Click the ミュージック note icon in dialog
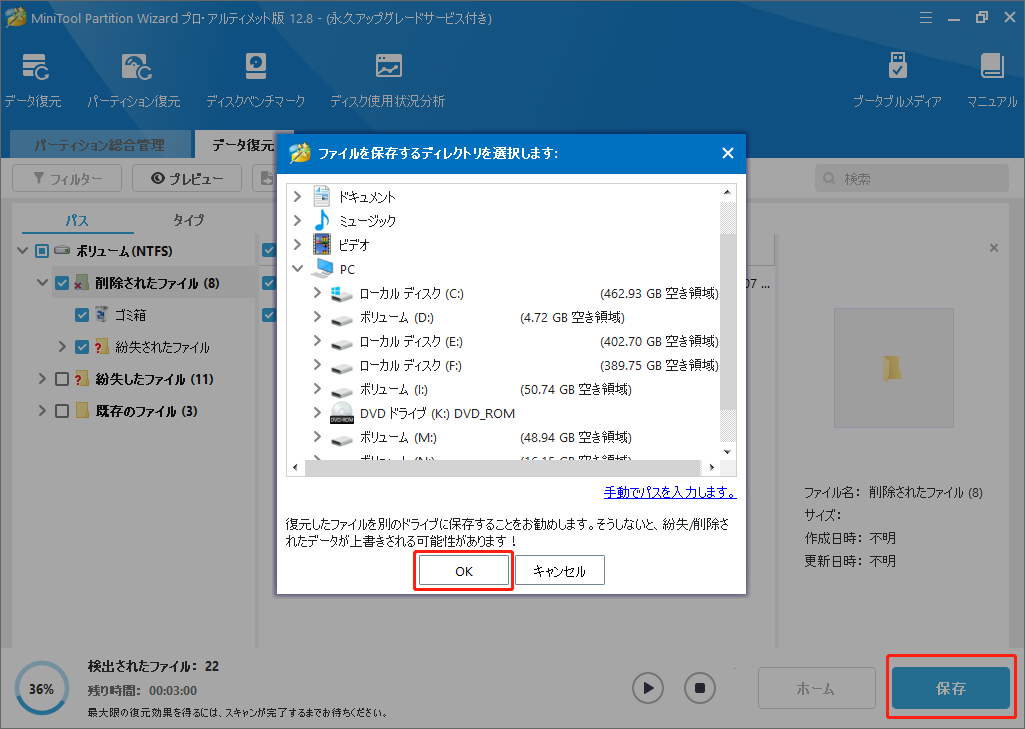The height and width of the screenshot is (729, 1025). (x=321, y=220)
